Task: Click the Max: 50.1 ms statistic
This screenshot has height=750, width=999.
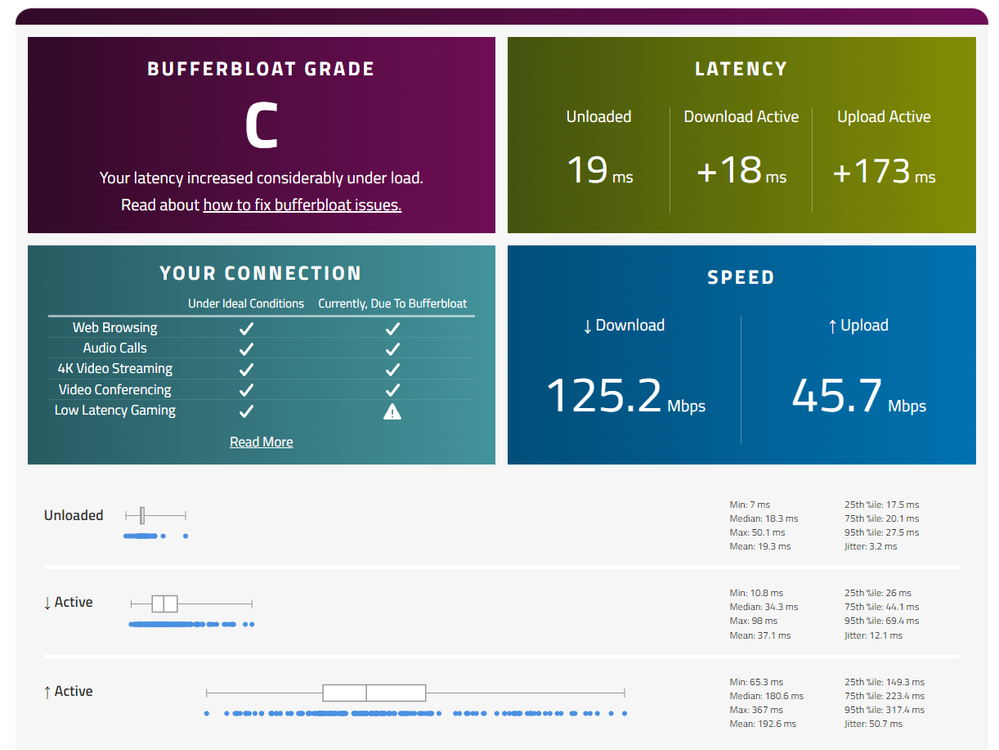Action: coord(758,533)
